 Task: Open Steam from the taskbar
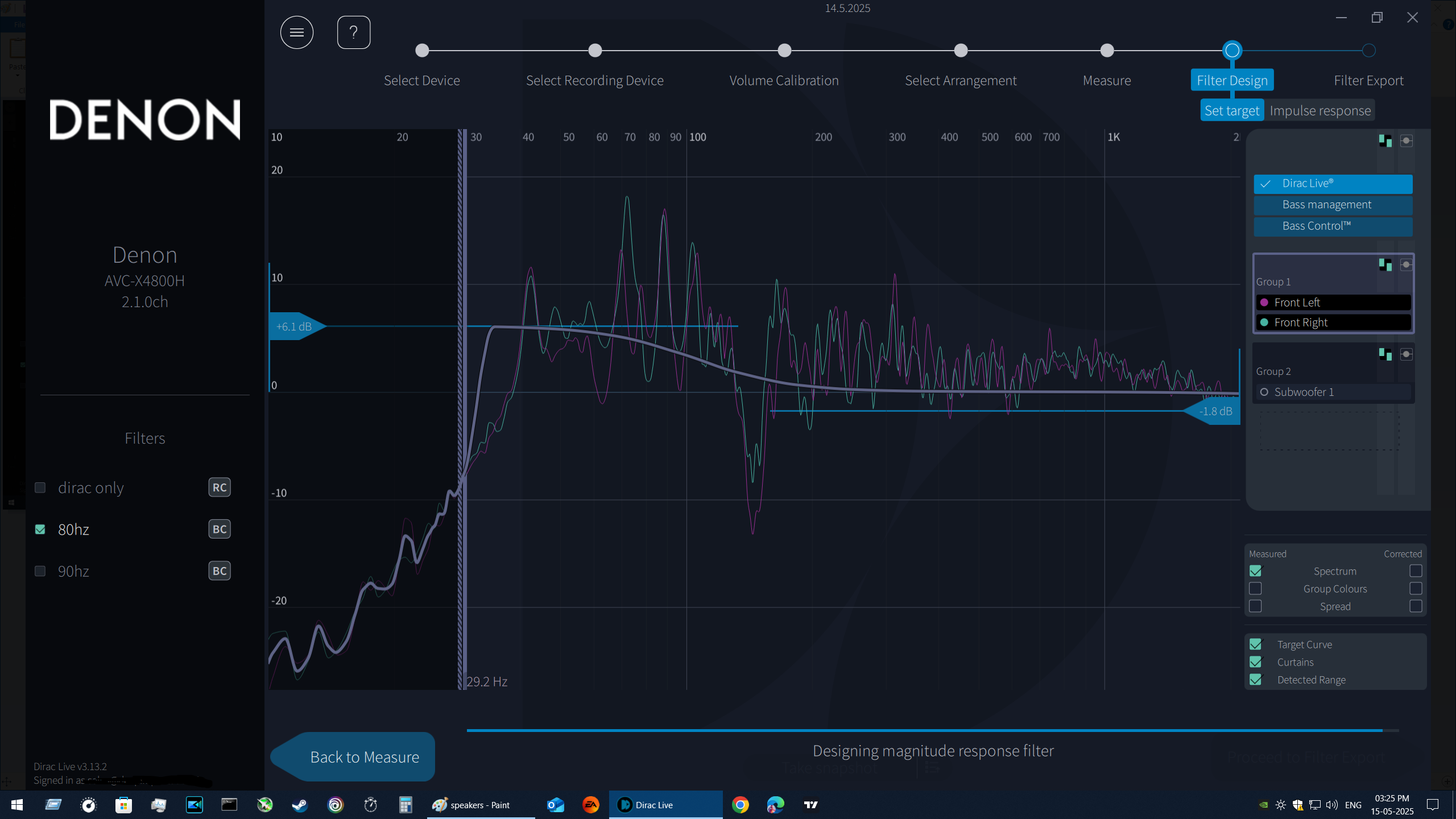point(300,805)
